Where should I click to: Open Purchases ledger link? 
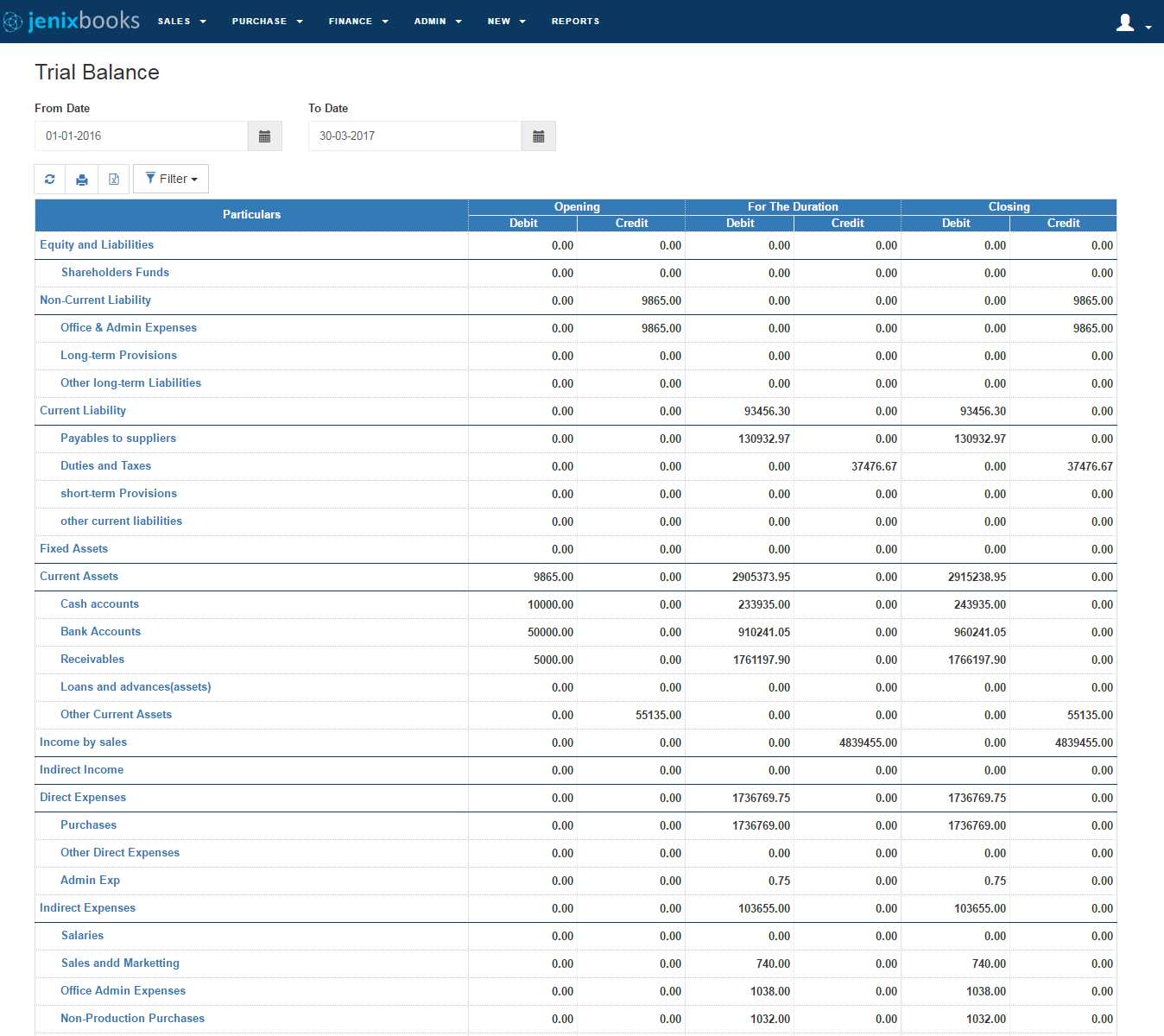[x=88, y=825]
